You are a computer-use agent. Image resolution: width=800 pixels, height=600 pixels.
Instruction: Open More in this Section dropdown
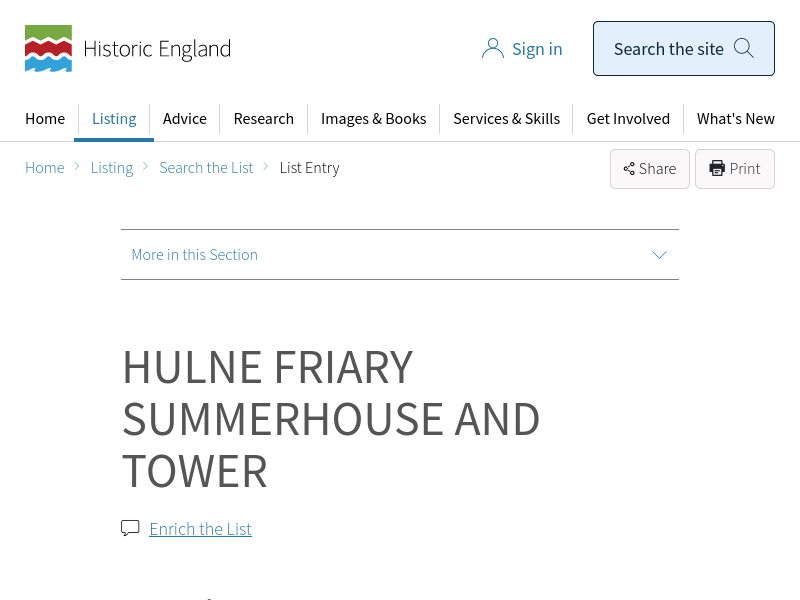click(x=195, y=255)
